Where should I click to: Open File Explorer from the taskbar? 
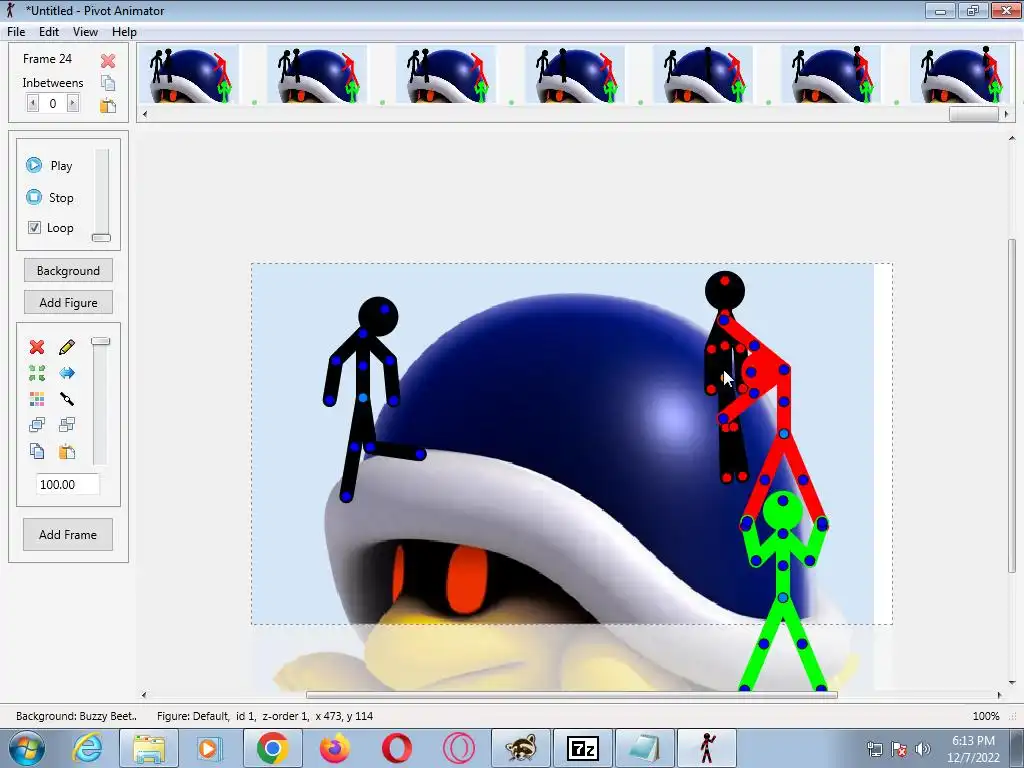click(x=149, y=748)
